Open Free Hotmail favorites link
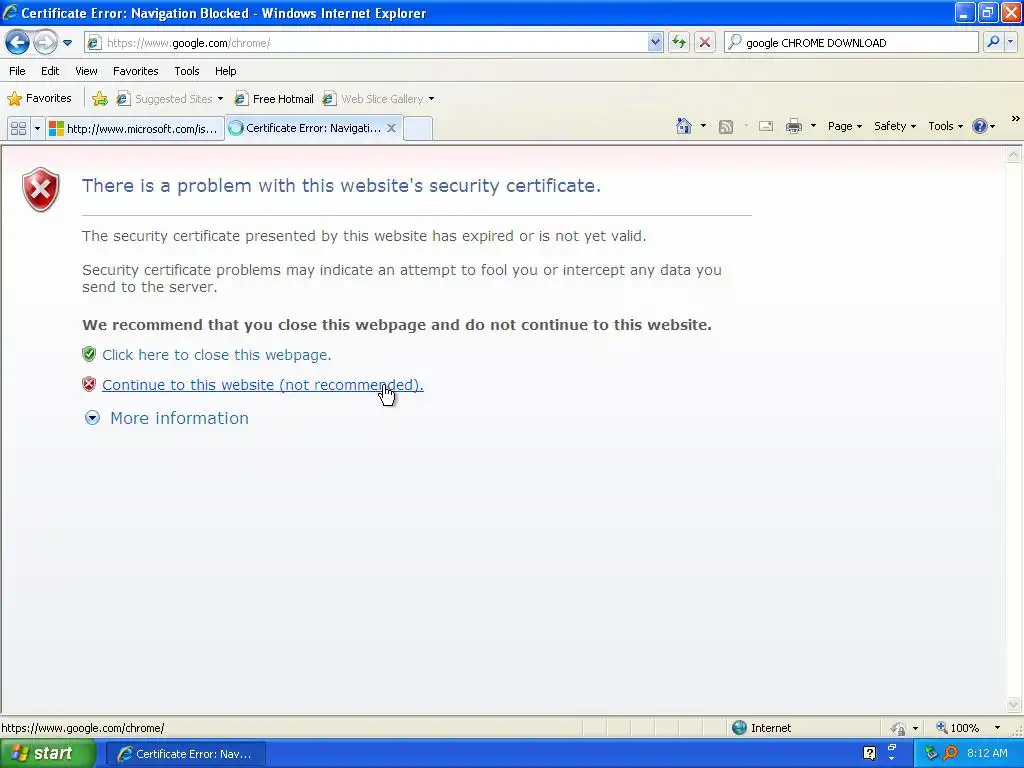The height and width of the screenshot is (768, 1024). pos(274,99)
